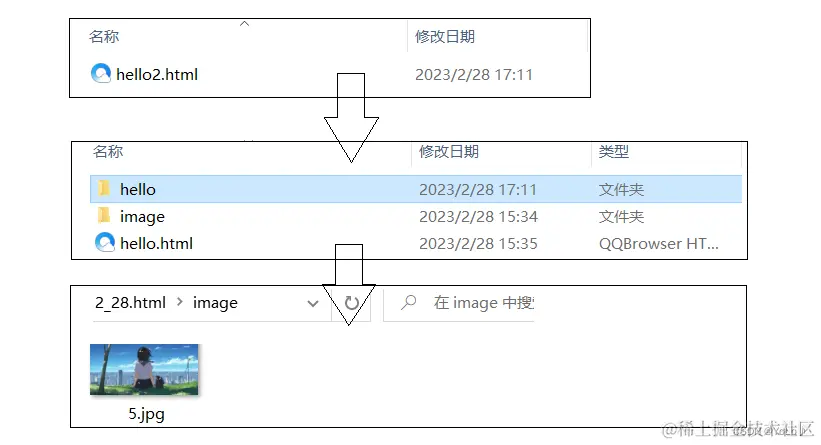Select the hello2.html browser file icon
821x445 pixels.
point(101,74)
